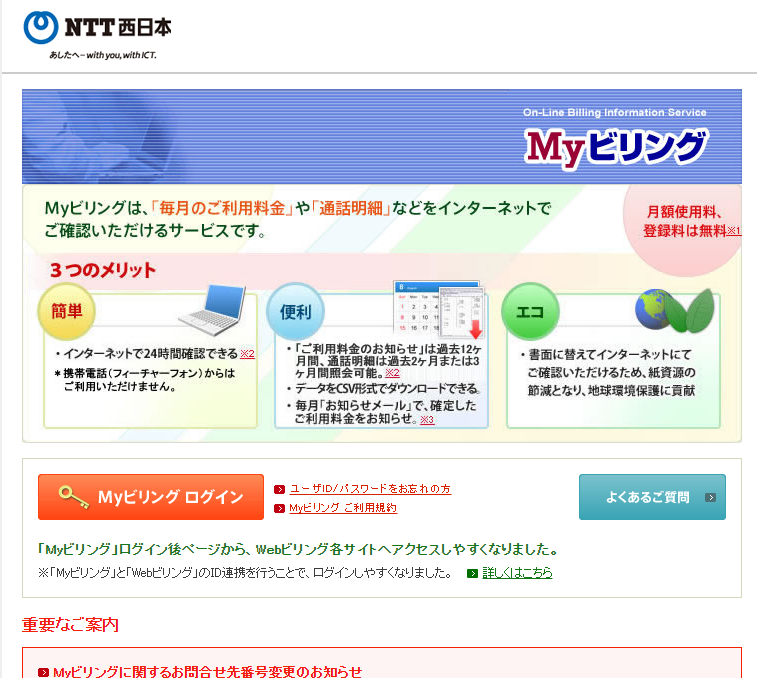The width and height of the screenshot is (757, 678).
Task: Click the key icon on login button
Action: point(73,497)
